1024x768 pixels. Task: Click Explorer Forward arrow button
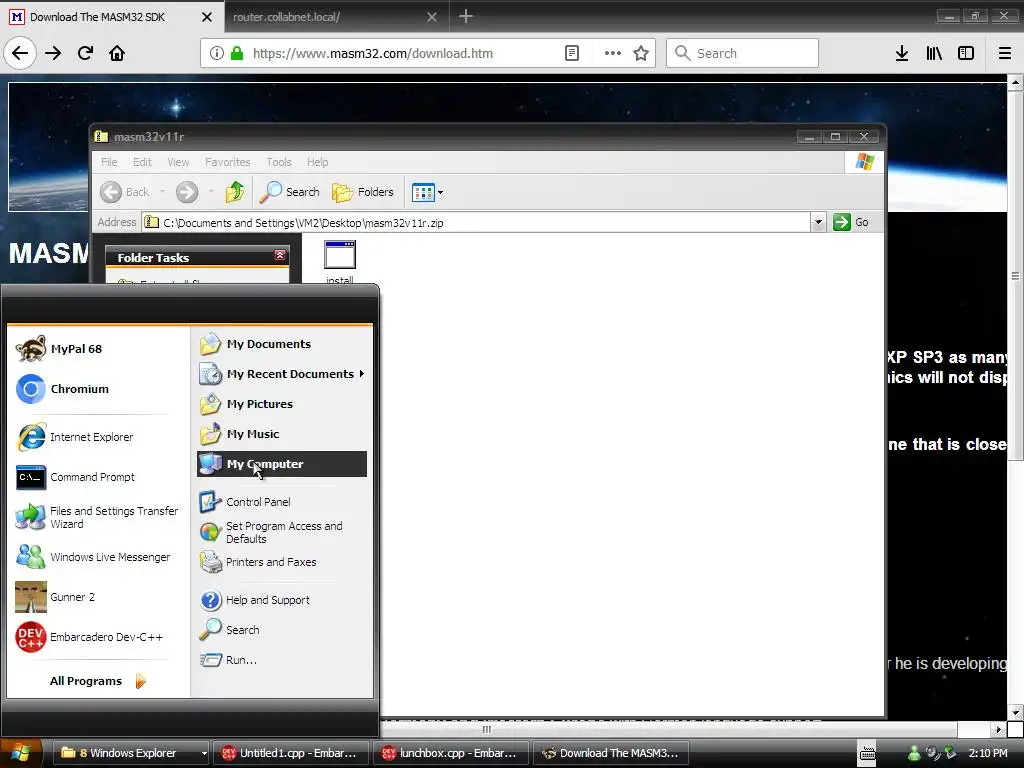pos(187,192)
